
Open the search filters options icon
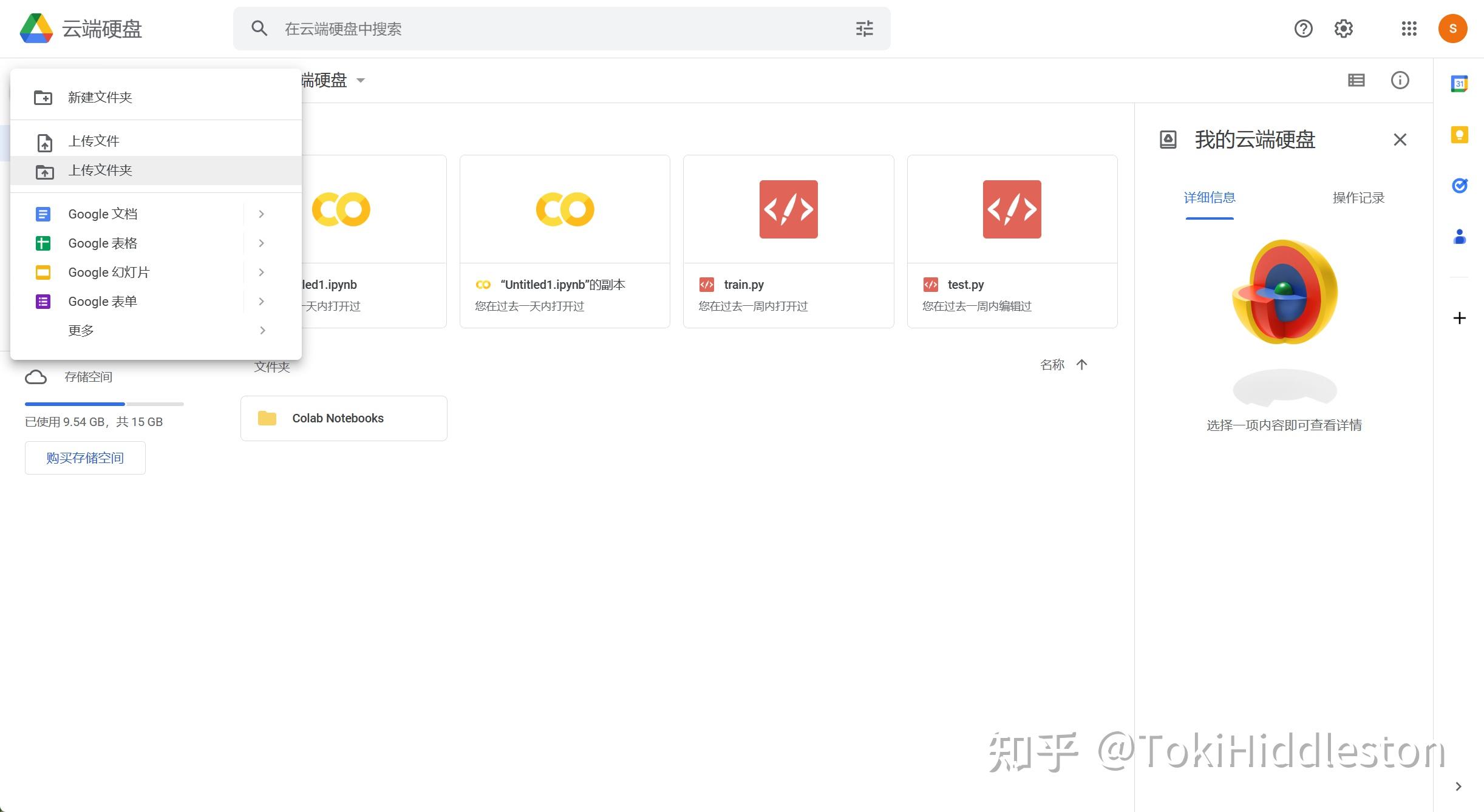click(863, 29)
